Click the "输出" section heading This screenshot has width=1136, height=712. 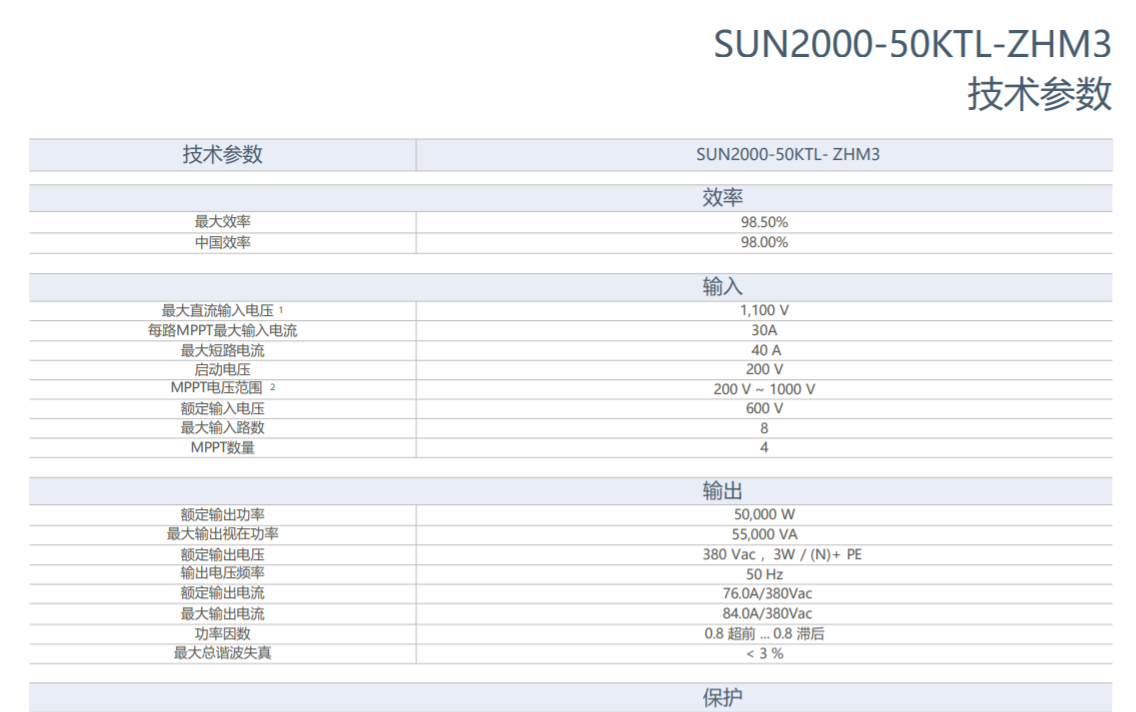click(722, 491)
